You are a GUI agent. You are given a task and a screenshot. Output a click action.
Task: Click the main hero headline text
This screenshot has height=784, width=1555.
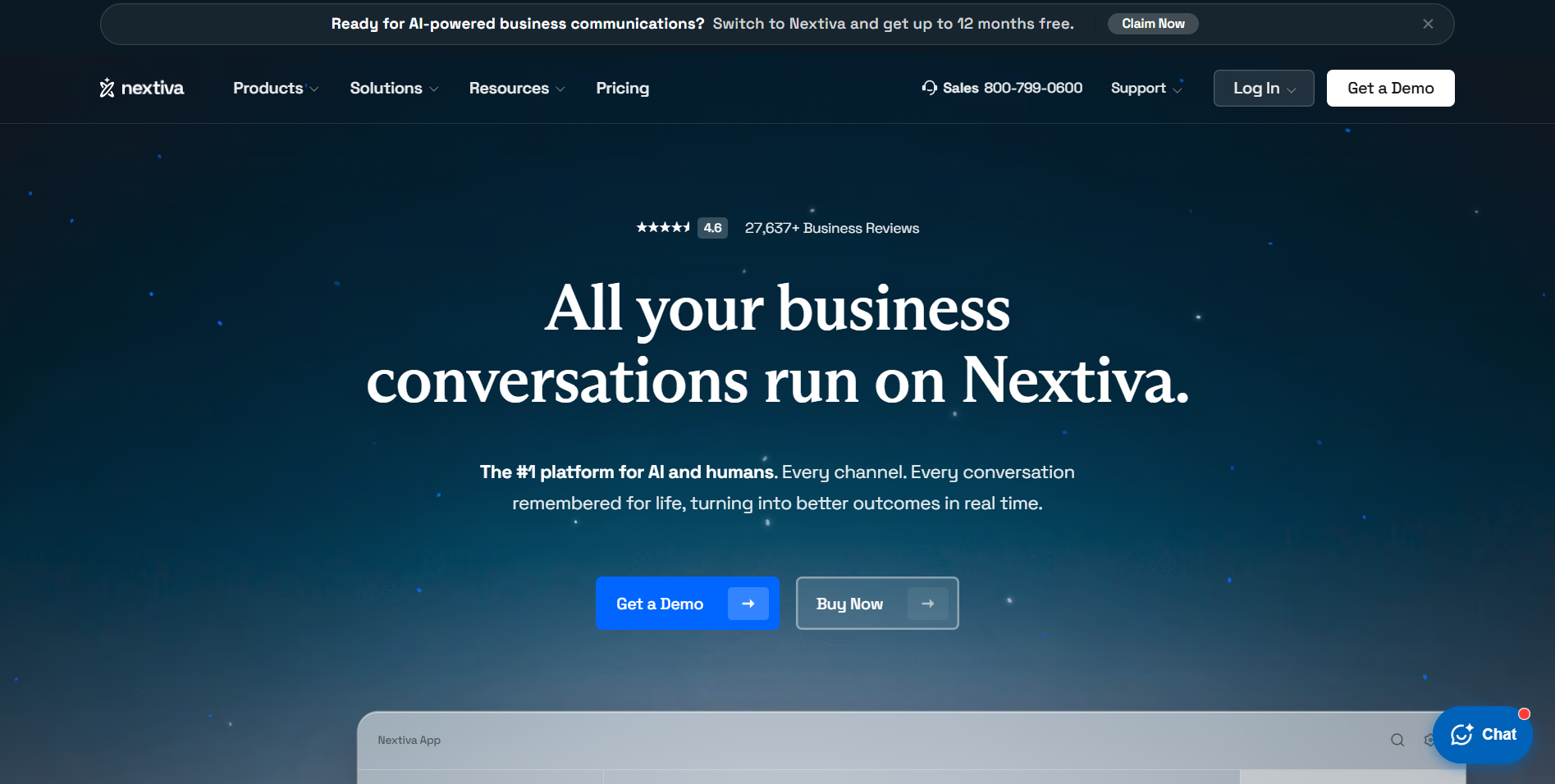click(777, 344)
